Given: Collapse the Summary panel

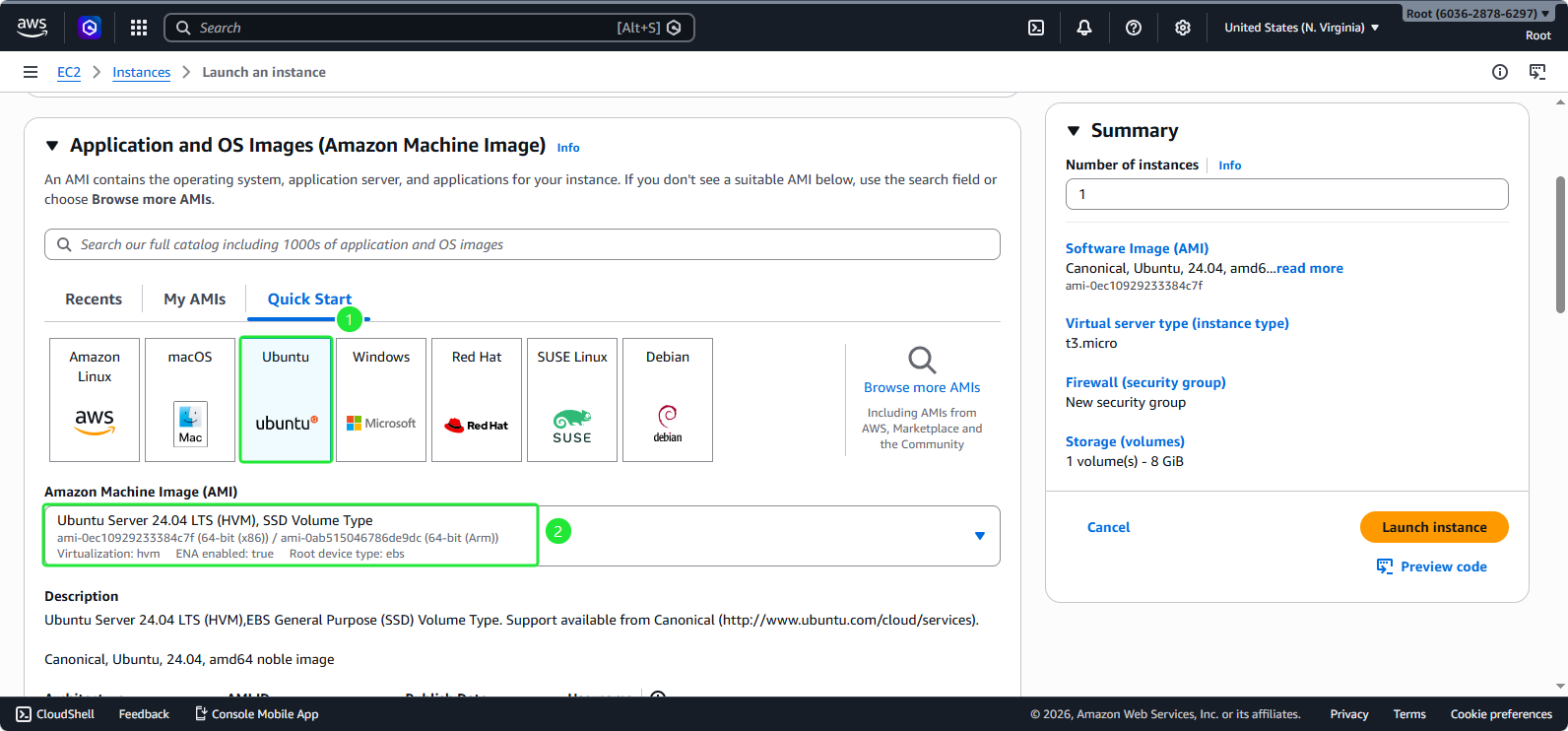Looking at the screenshot, I should [x=1074, y=131].
